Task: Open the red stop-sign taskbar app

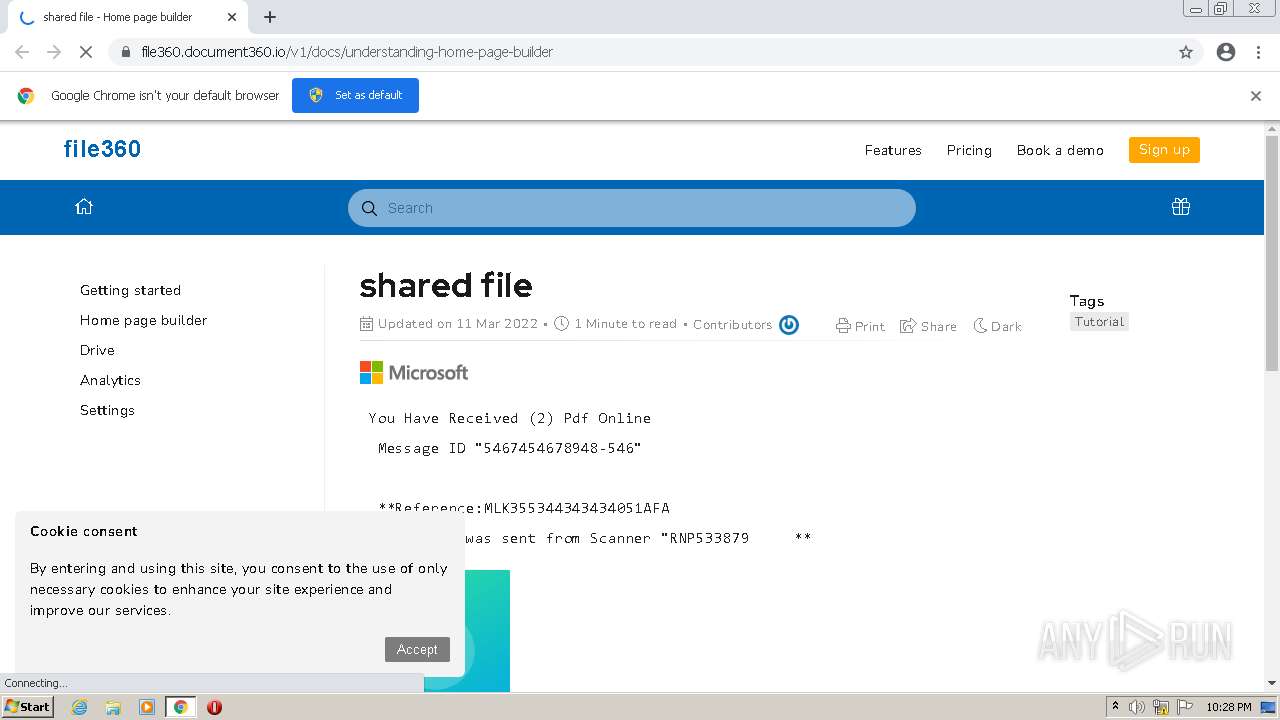Action: (214, 707)
